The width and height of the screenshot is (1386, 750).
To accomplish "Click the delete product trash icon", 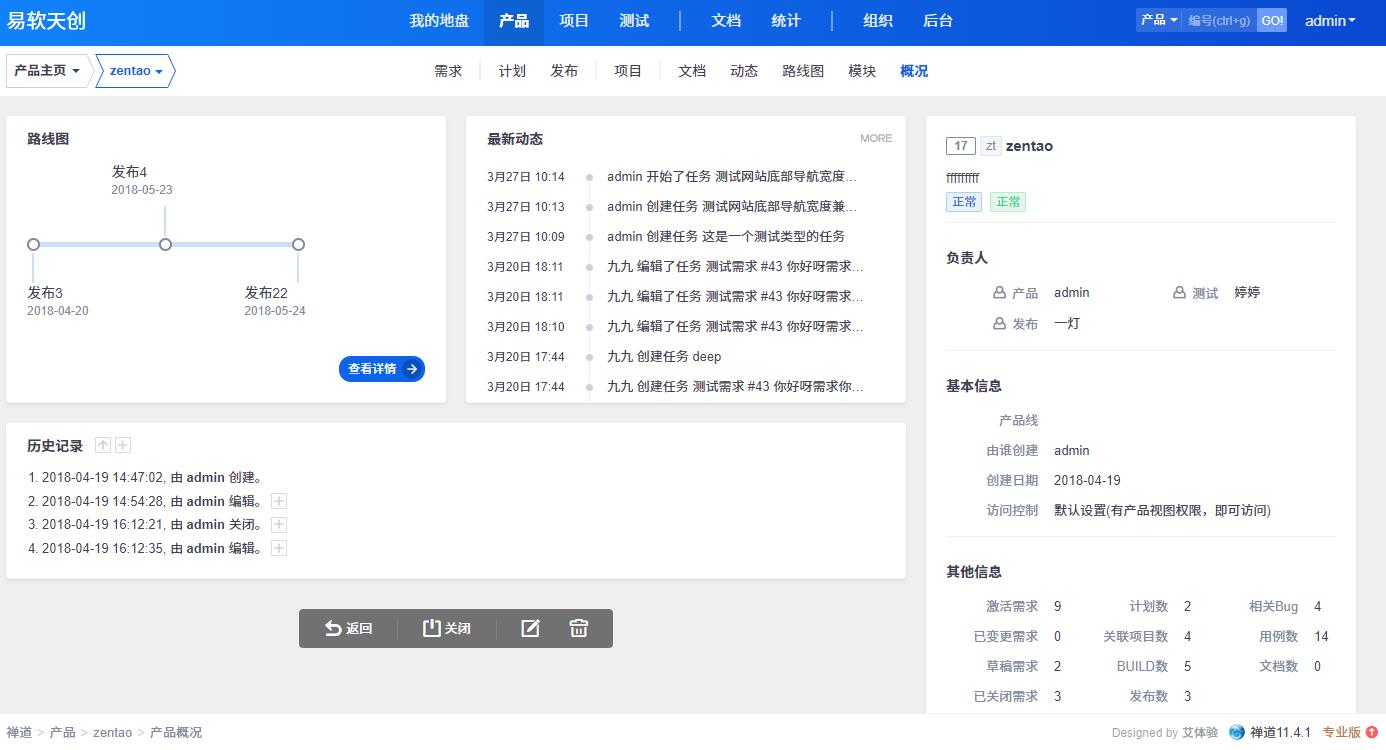I will (x=579, y=628).
